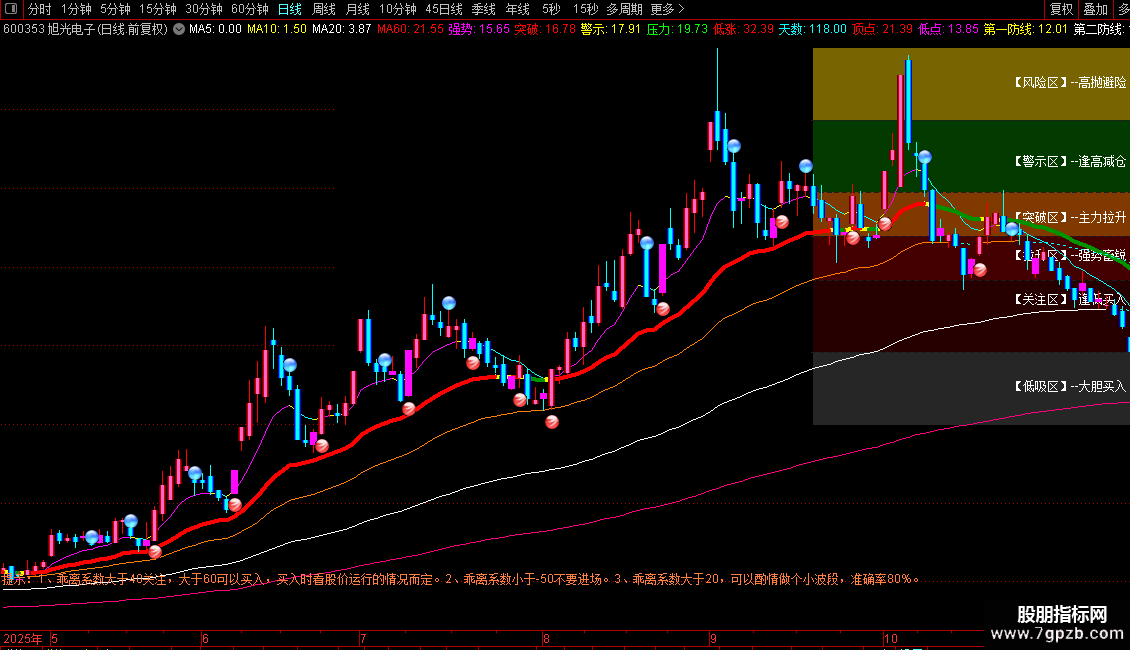
Task: Click month 7 on the time axis
Action: click(363, 638)
